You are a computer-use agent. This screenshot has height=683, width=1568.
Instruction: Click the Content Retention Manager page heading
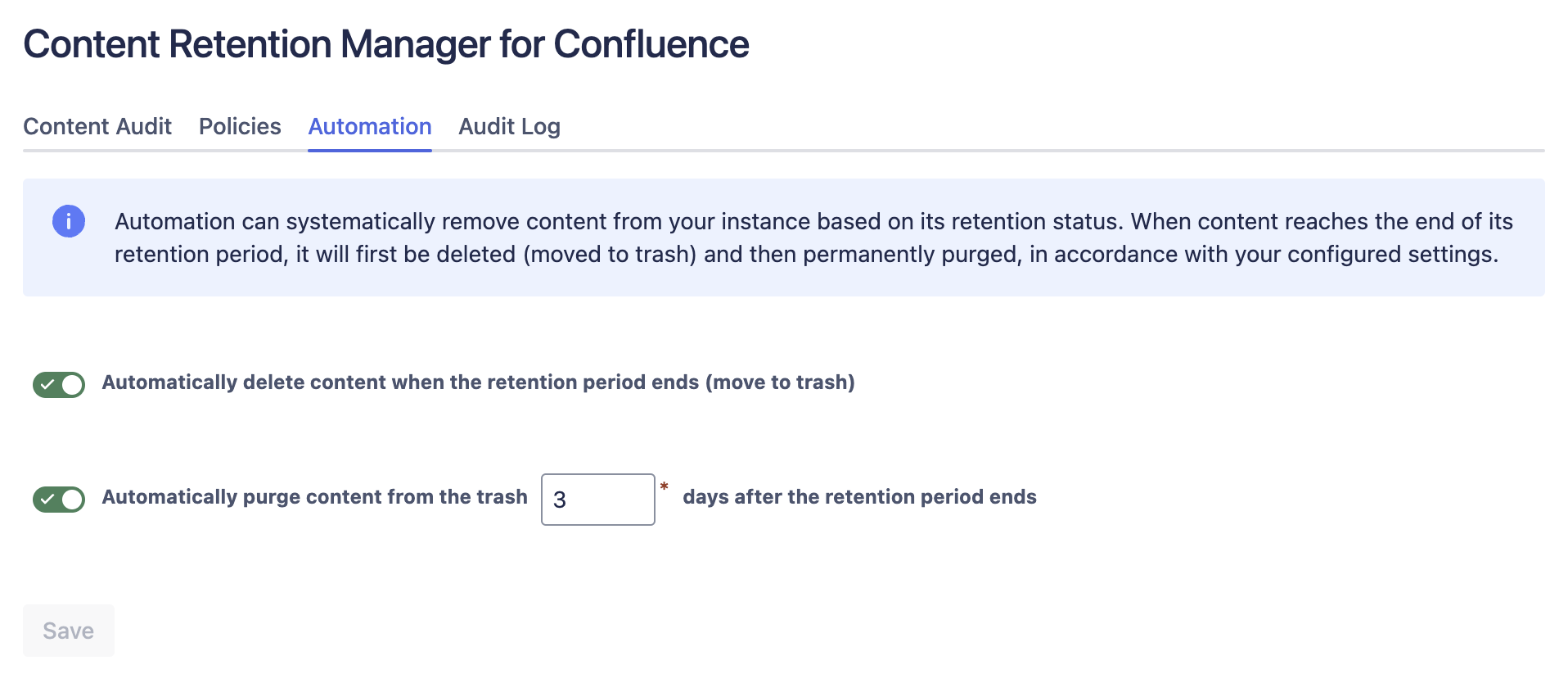pyautogui.click(x=385, y=44)
